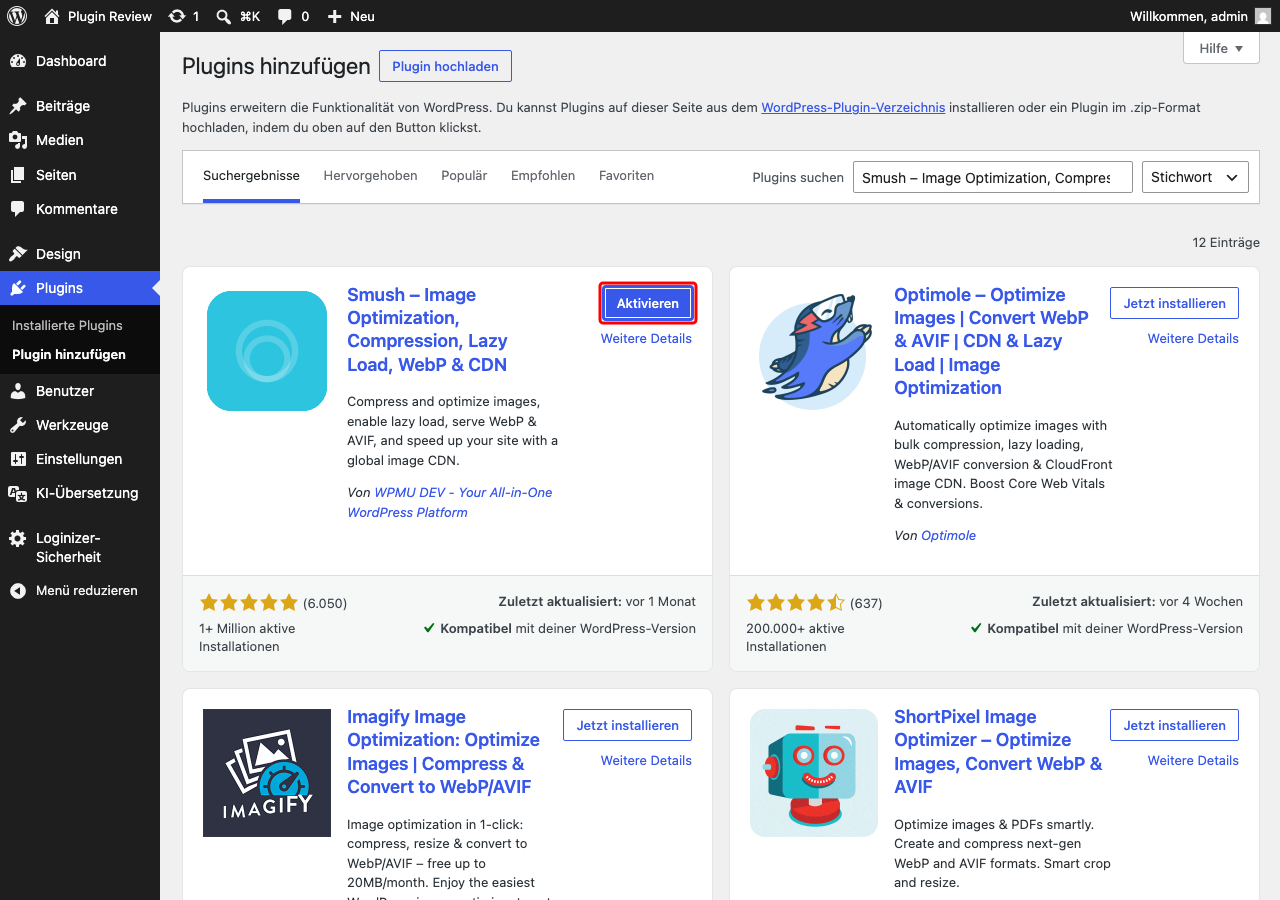Click the Imagify plugin logo thumbnail
Screen dimensions: 1280x900
pyautogui.click(x=267, y=773)
